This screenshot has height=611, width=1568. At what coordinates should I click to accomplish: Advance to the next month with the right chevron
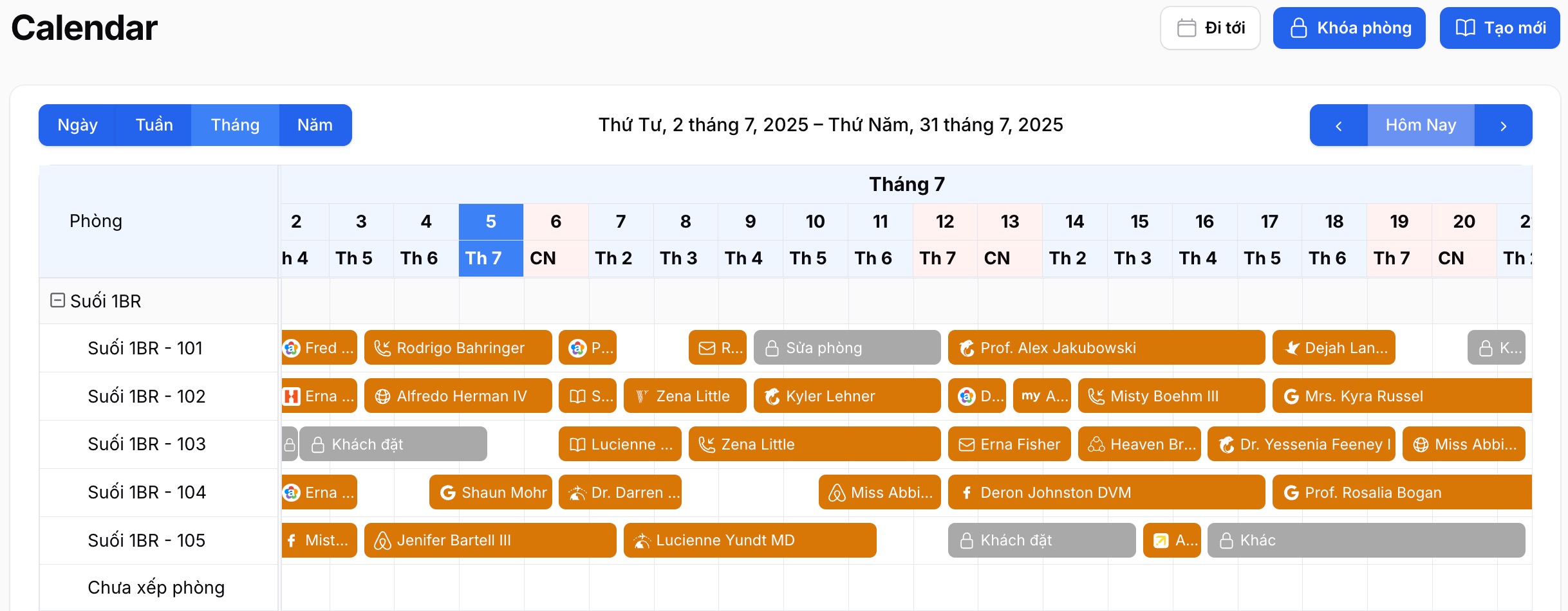[x=1504, y=125]
